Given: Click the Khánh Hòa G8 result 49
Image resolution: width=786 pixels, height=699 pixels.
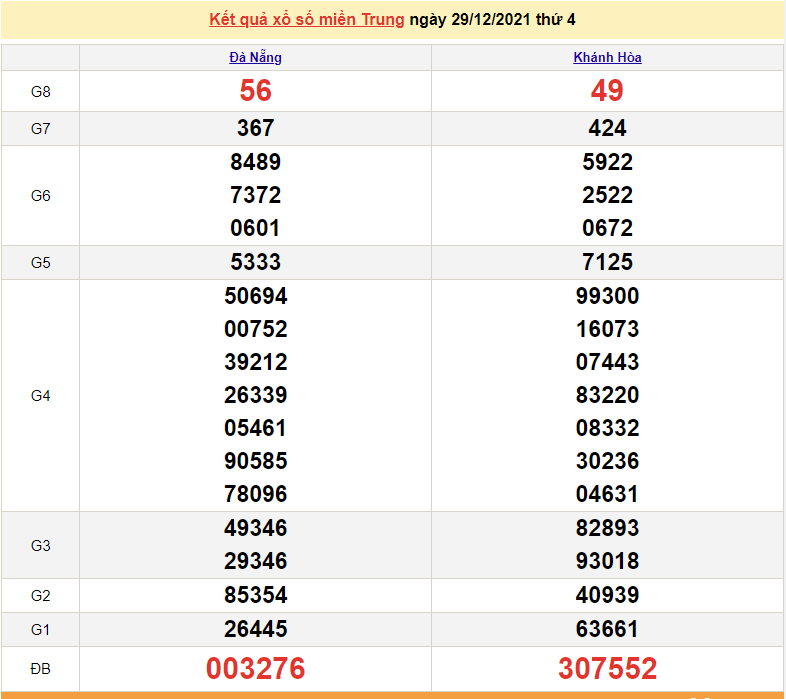Looking at the screenshot, I should (x=607, y=91).
